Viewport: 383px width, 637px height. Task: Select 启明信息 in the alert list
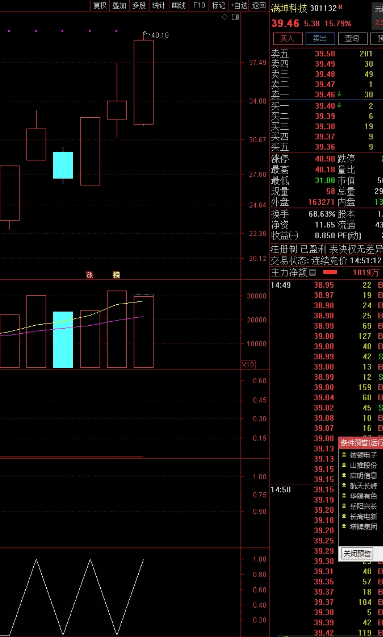pyautogui.click(x=363, y=475)
